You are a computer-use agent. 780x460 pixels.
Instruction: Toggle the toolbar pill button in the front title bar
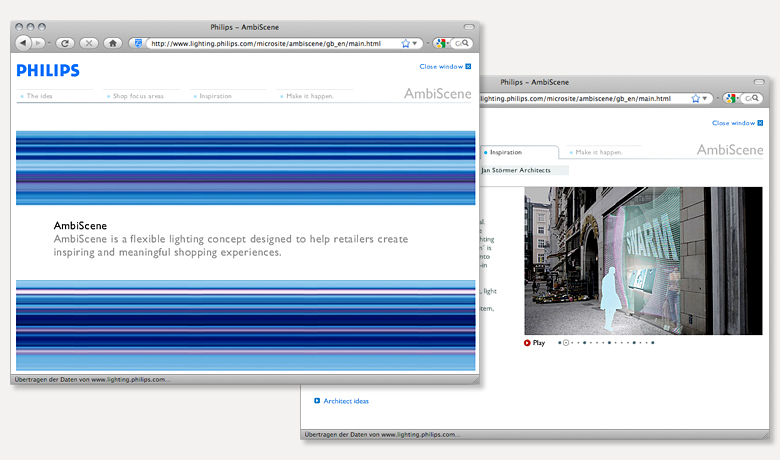click(x=469, y=27)
